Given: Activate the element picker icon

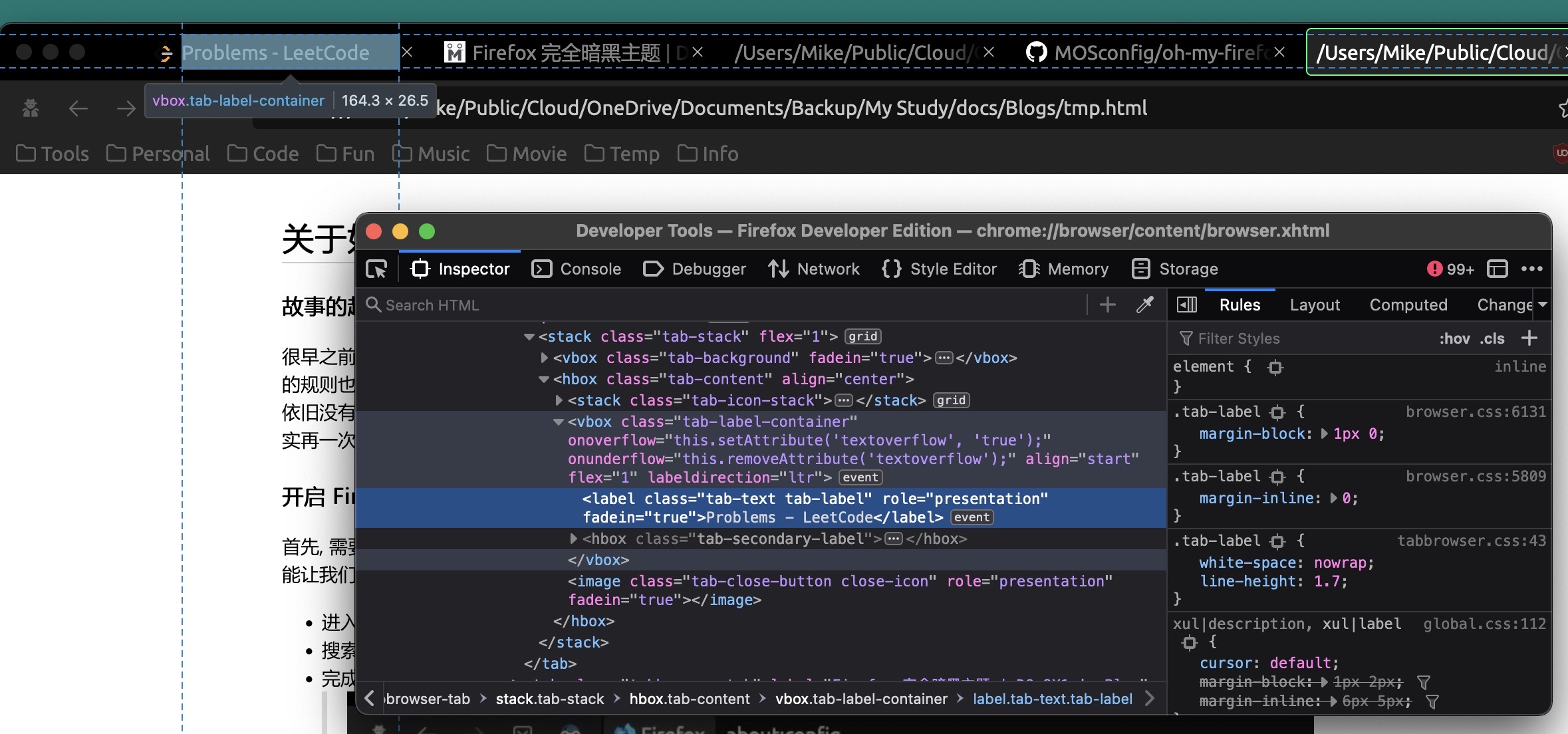Looking at the screenshot, I should coord(376,269).
